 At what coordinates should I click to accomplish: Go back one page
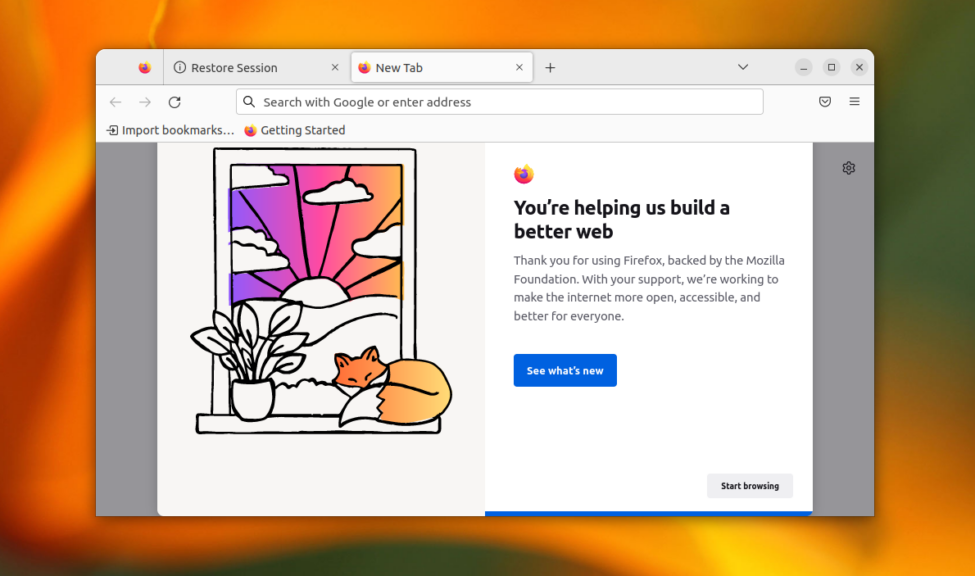(116, 102)
